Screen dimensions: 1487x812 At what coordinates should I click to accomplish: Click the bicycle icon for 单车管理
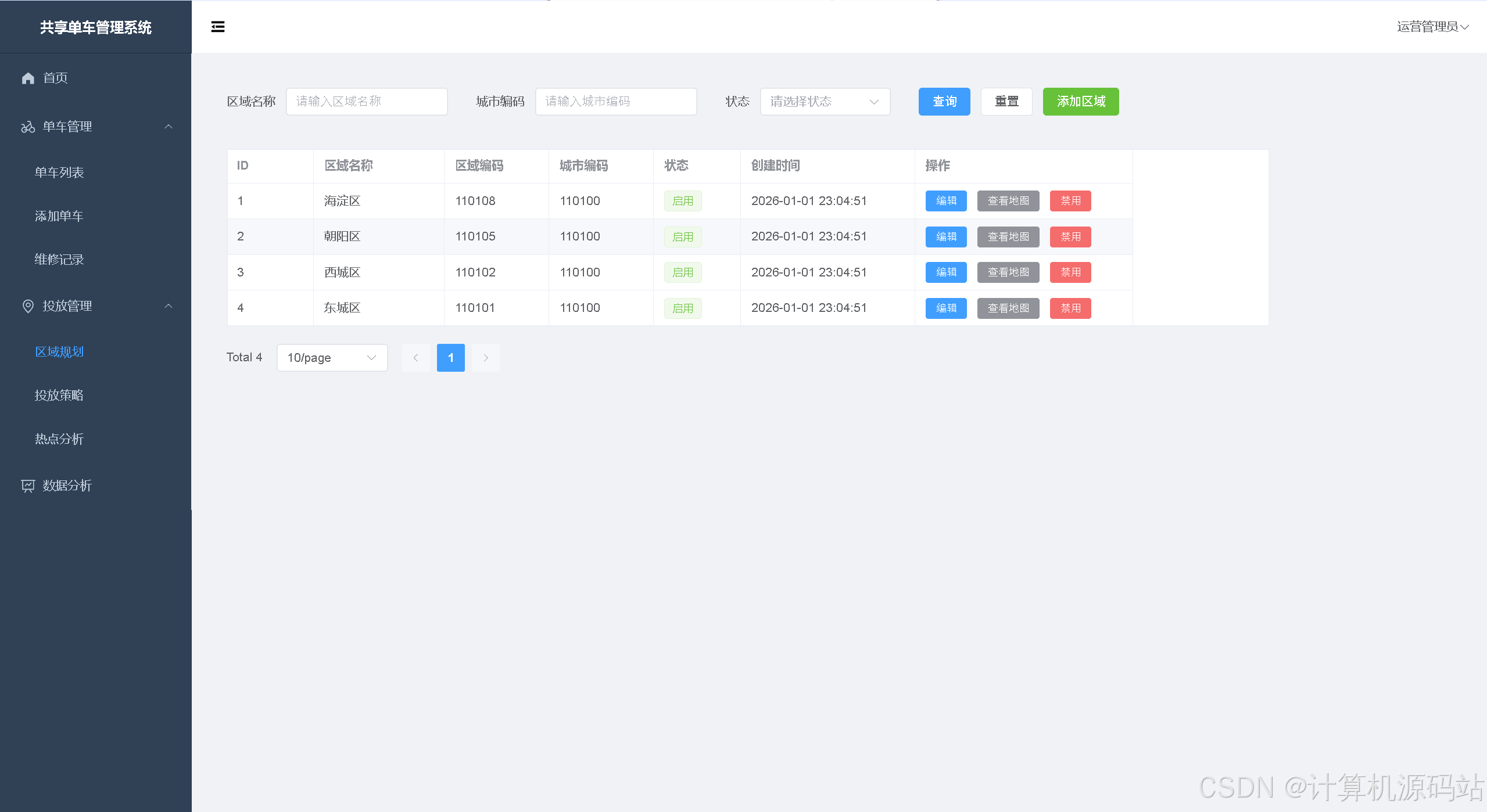[28, 127]
